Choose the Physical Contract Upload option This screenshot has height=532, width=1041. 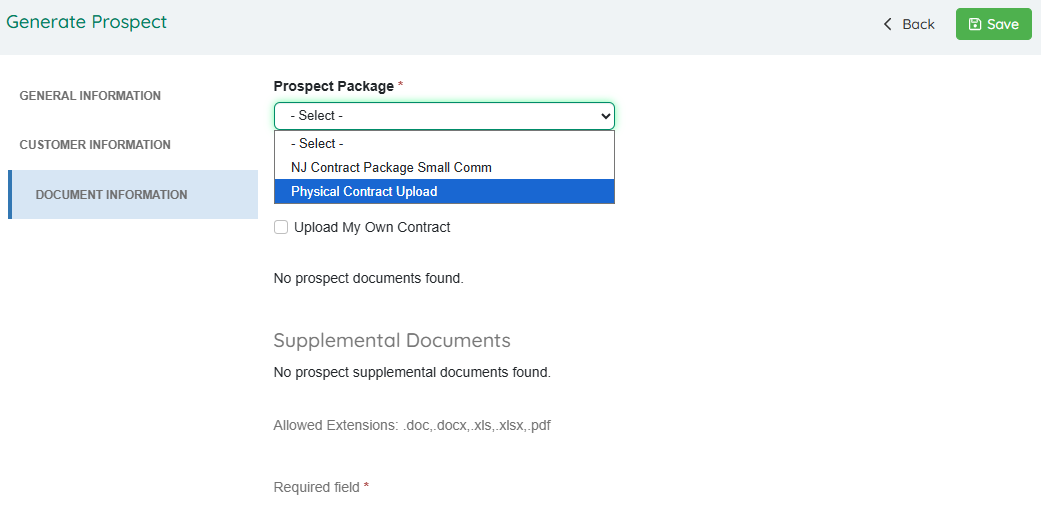[364, 192]
